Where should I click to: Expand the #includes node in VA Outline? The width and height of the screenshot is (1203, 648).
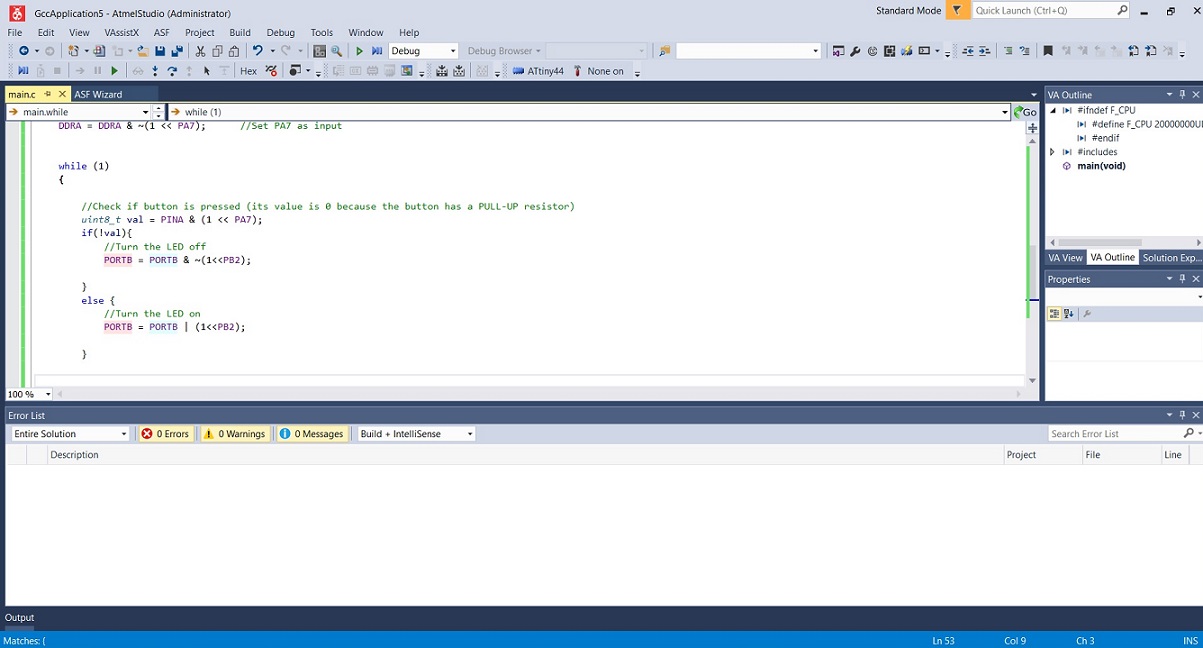tap(1051, 151)
